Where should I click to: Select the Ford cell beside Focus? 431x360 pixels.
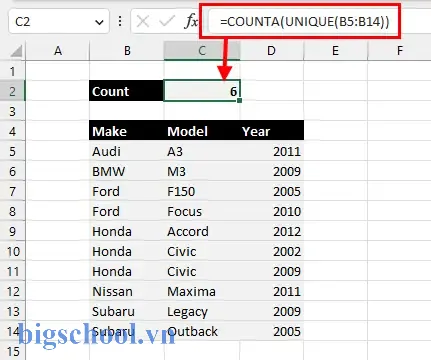(127, 211)
